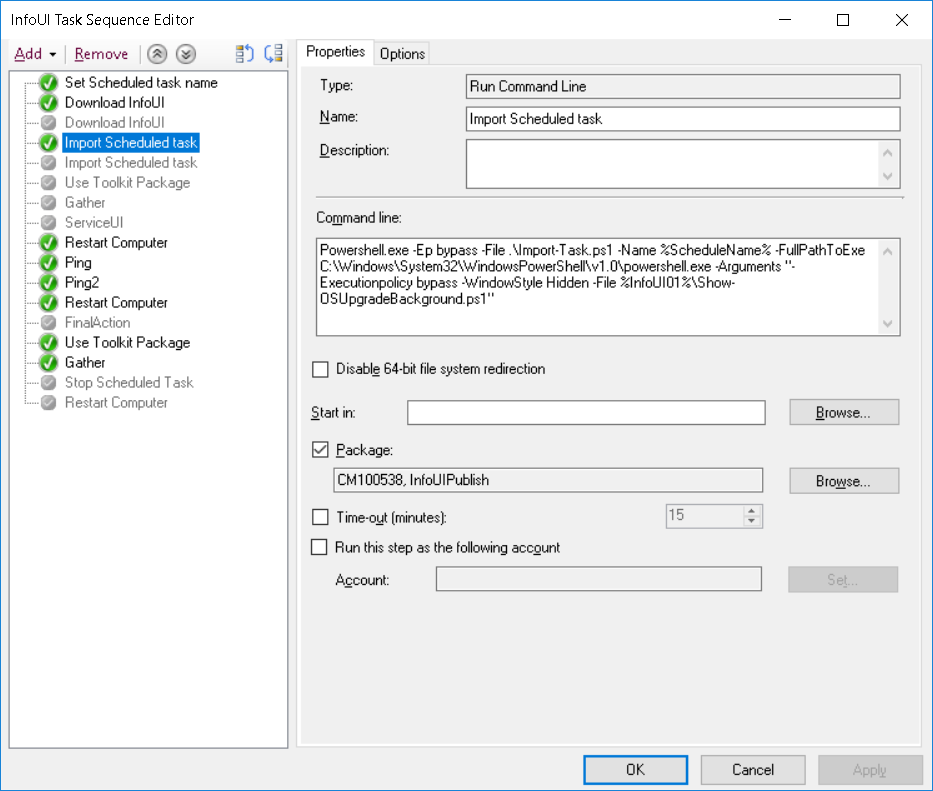The width and height of the screenshot is (933, 791).
Task: Enable the Time-out (minutes) checkbox
Action: click(x=320, y=517)
